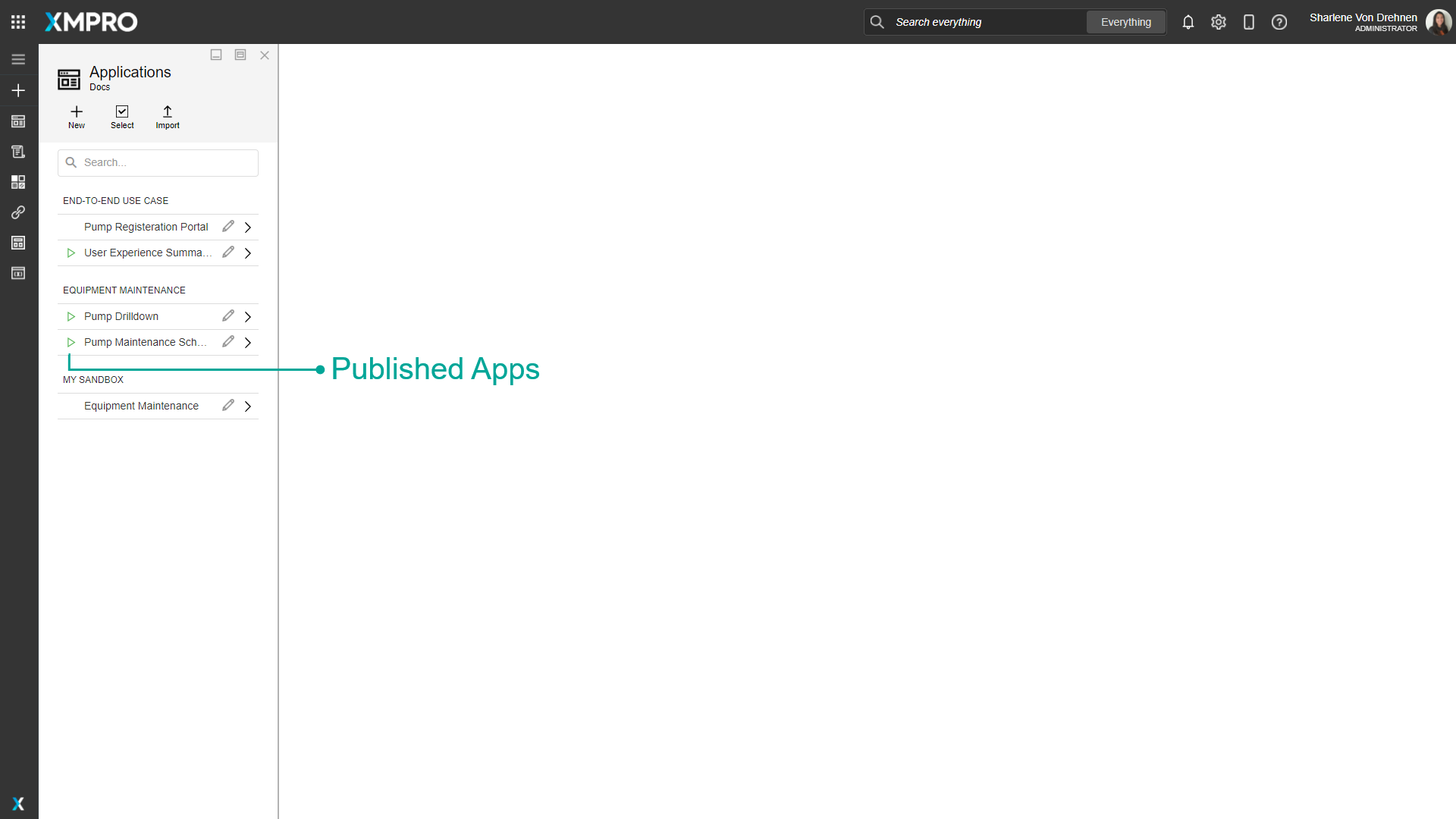Screen dimensions: 1456x819
Task: Open the XMPRO waffle app launcher
Action: [18, 21]
